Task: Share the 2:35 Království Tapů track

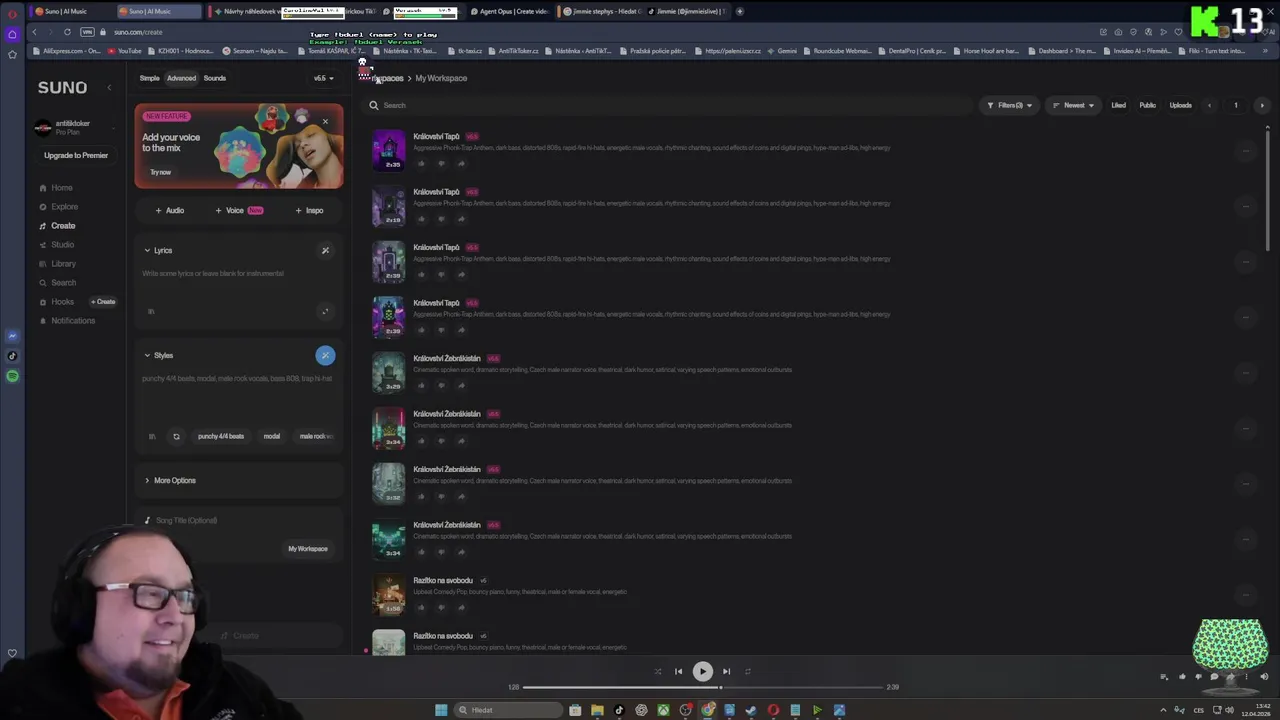Action: [461, 164]
